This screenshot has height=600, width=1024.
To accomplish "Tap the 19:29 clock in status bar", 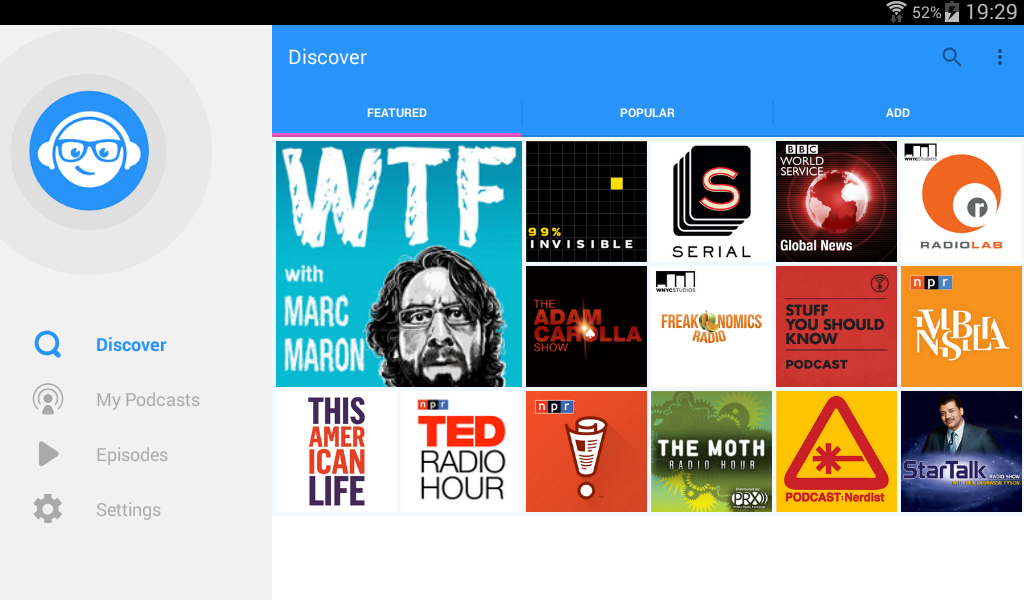I will (x=991, y=12).
